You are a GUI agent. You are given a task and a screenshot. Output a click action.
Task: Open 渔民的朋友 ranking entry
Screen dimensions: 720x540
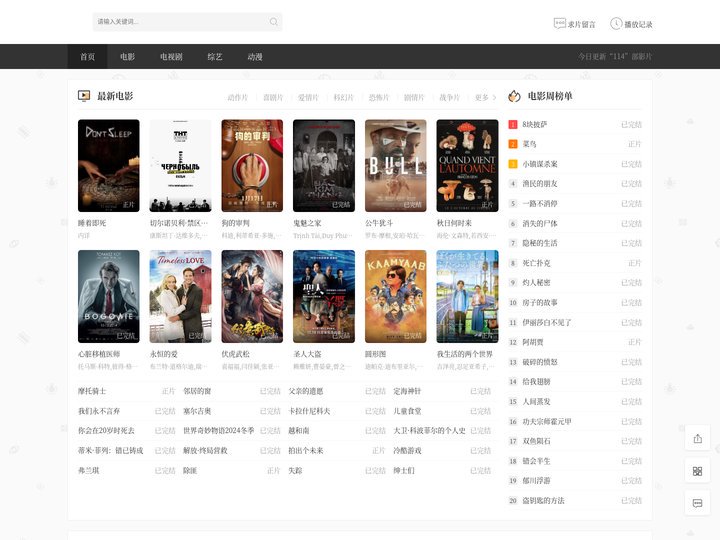(x=540, y=184)
